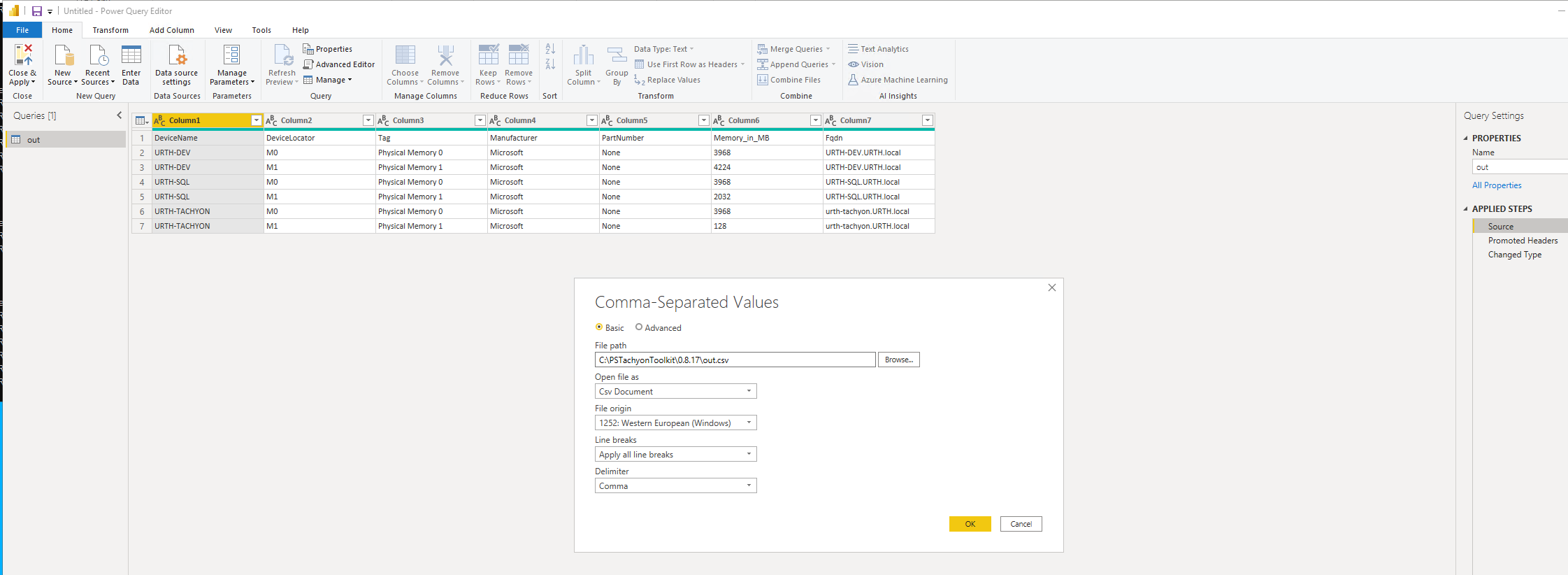Open the Merge Queries dropdown
The height and width of the screenshot is (575, 1568).
pyautogui.click(x=793, y=49)
